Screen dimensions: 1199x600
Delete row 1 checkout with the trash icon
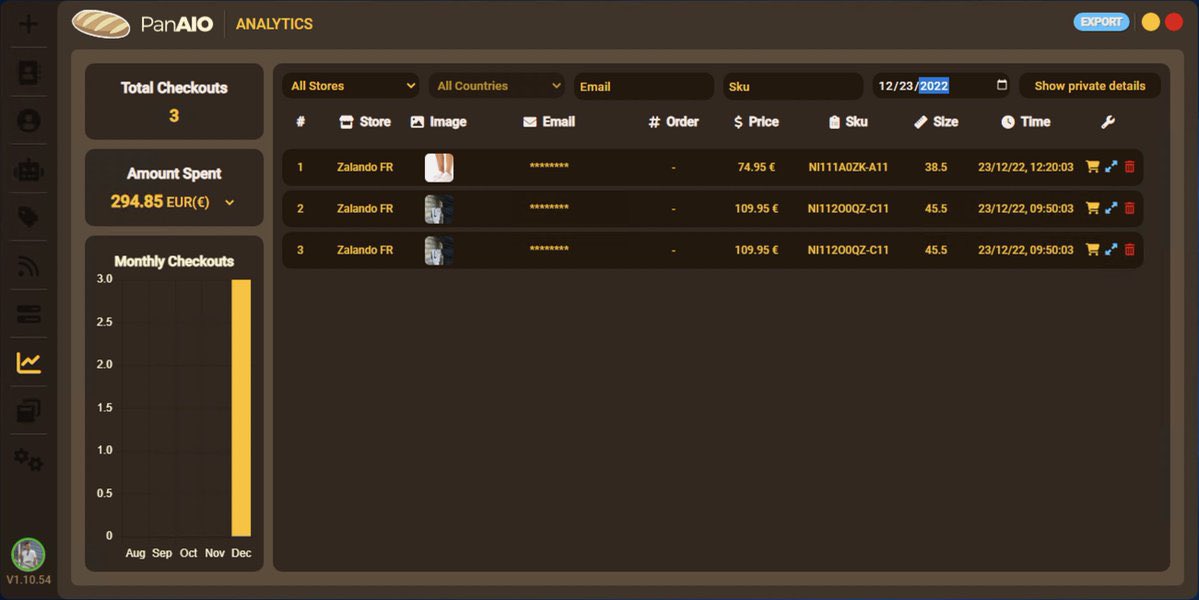[x=1129, y=167]
